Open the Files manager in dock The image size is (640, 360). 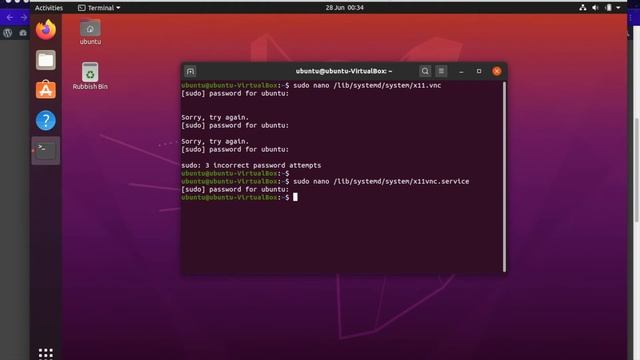(x=46, y=60)
